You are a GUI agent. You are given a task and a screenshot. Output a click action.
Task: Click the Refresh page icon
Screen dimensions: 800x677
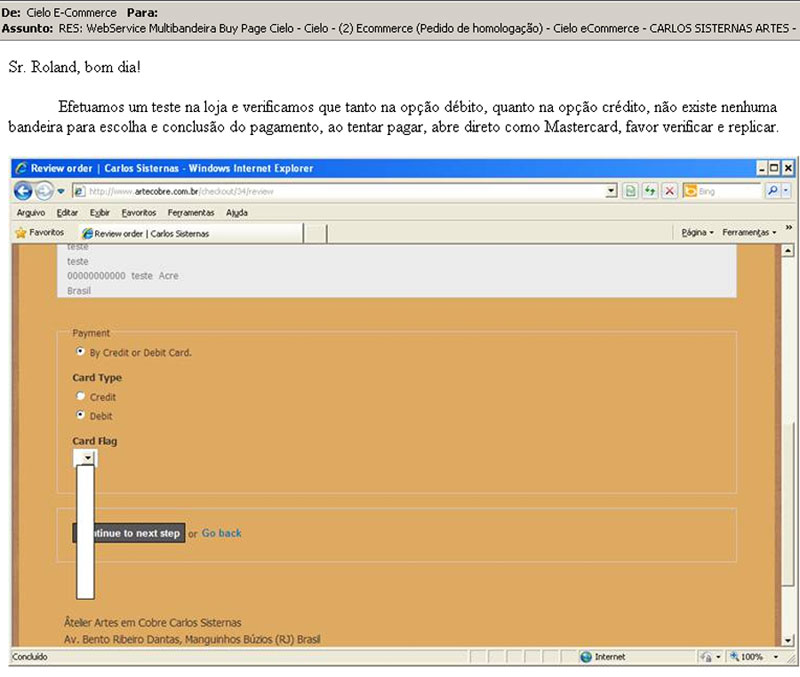click(x=650, y=190)
